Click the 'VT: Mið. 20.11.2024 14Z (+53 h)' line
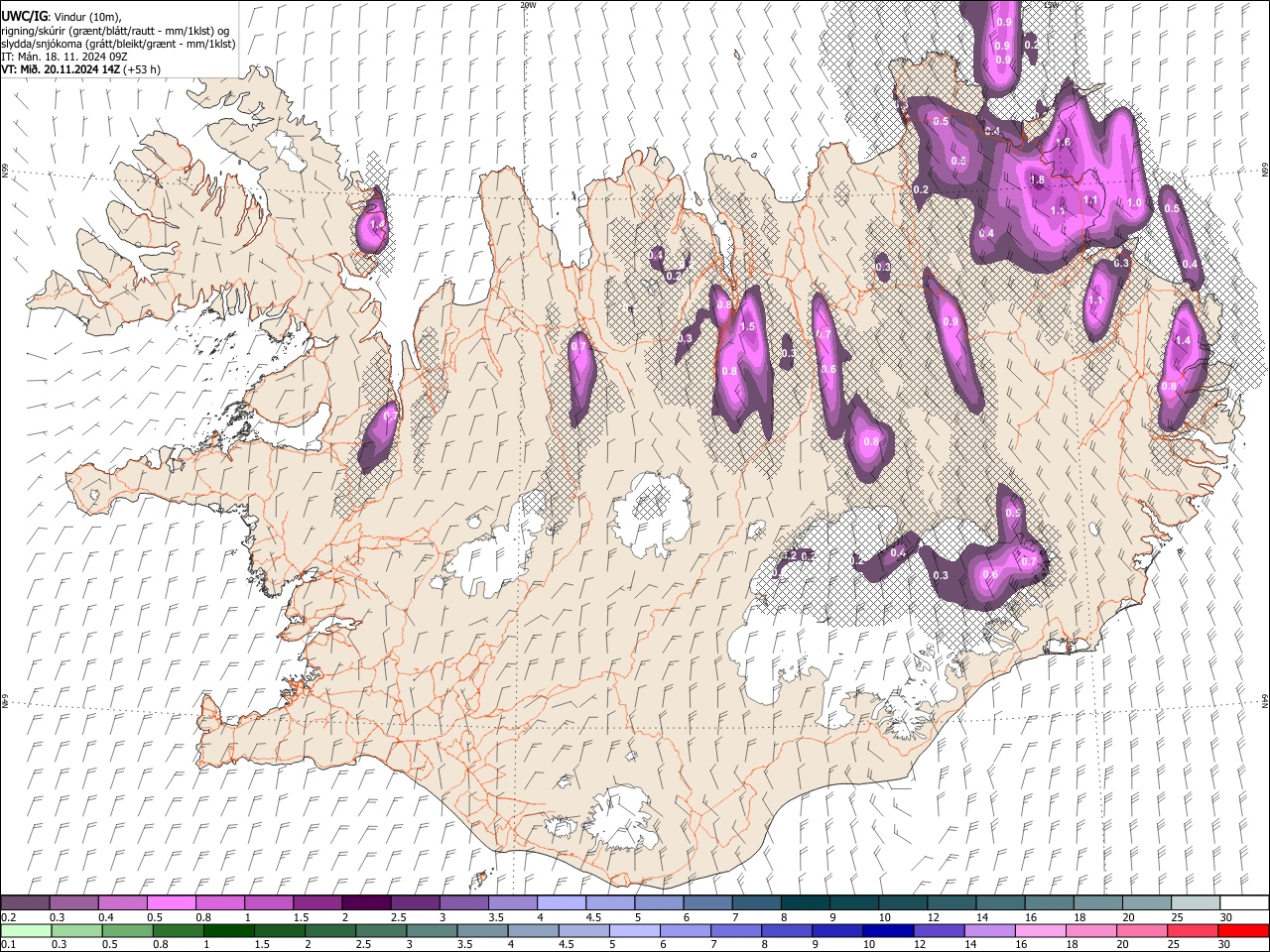This screenshot has width=1270, height=952. (80, 69)
